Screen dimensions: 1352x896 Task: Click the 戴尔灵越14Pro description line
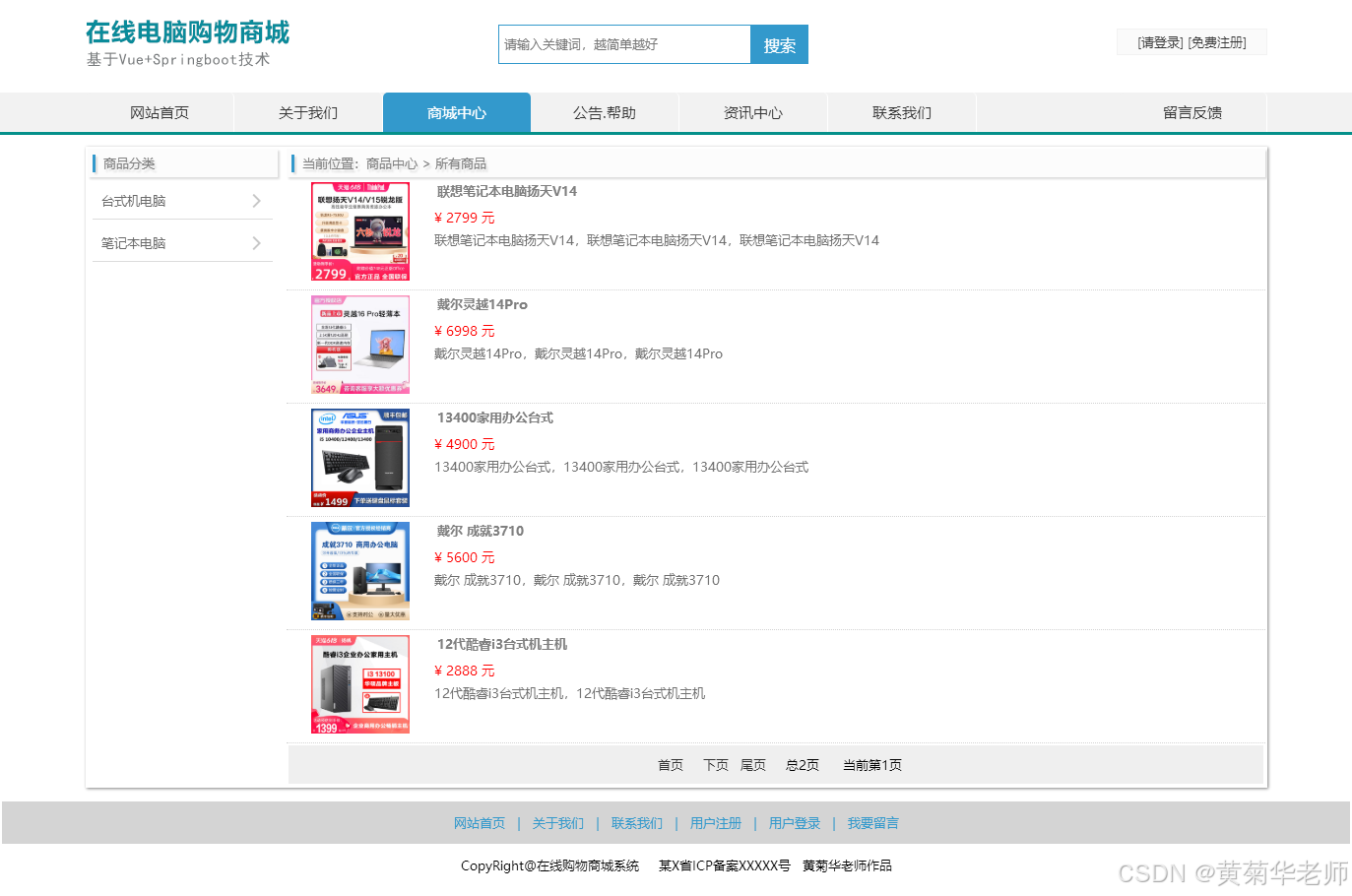point(579,353)
